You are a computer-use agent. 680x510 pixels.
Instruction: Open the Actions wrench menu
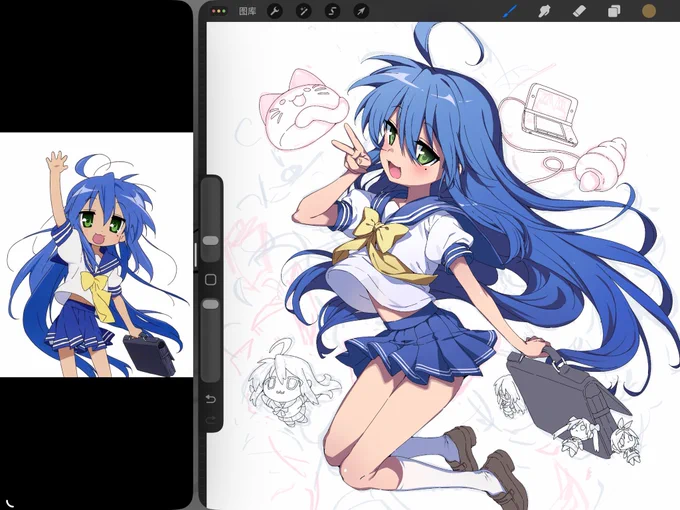275,11
